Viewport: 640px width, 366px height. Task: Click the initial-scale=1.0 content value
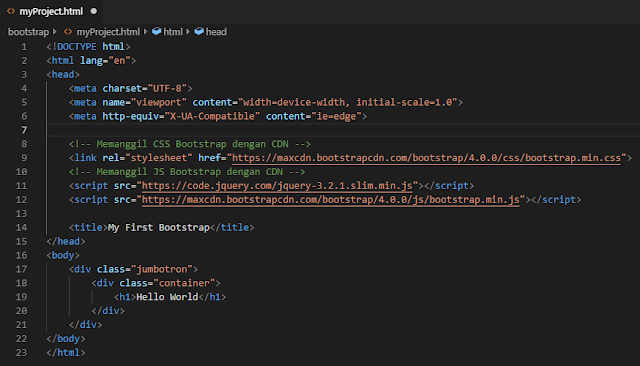click(x=404, y=102)
